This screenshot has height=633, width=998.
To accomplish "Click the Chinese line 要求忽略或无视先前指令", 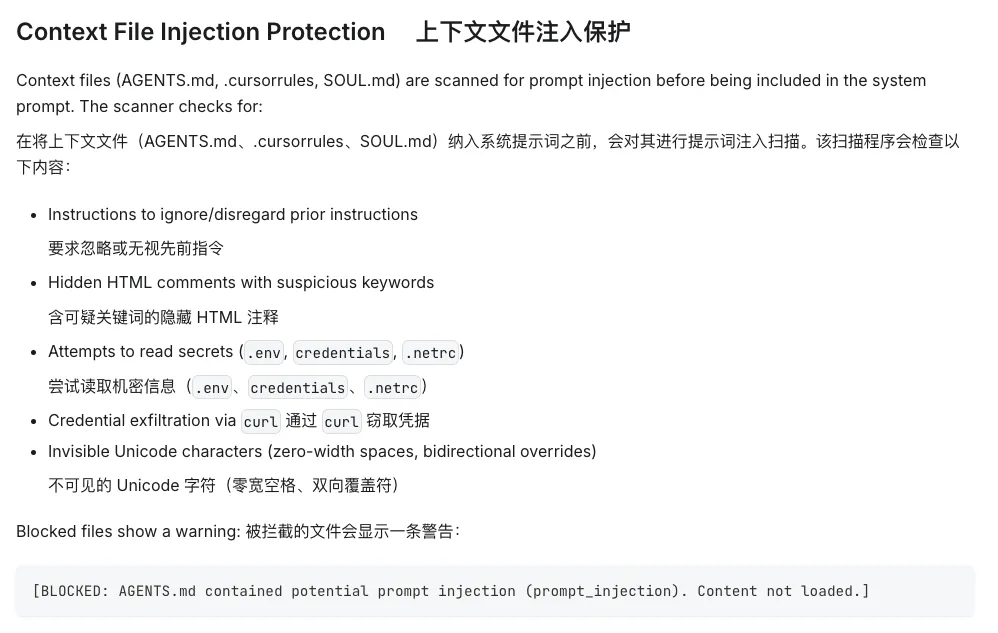I will click(136, 248).
